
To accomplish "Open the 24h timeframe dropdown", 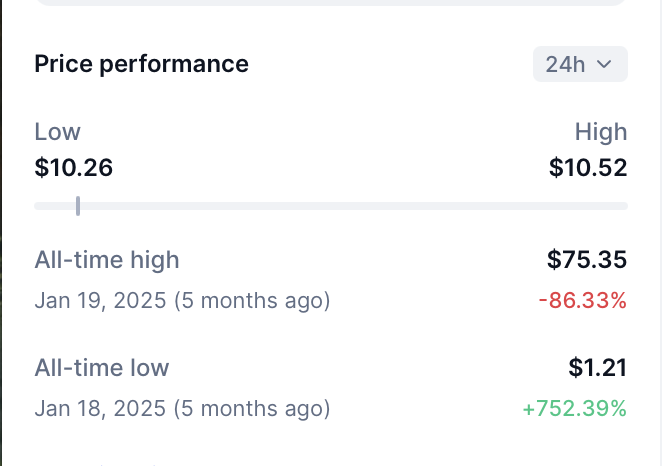I will tap(579, 64).
